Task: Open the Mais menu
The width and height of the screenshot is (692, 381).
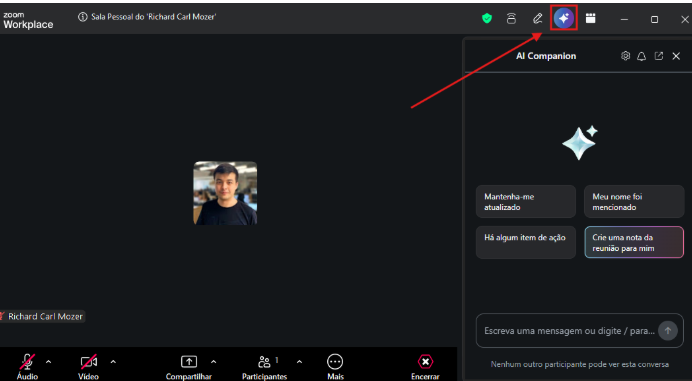Action: click(x=335, y=366)
